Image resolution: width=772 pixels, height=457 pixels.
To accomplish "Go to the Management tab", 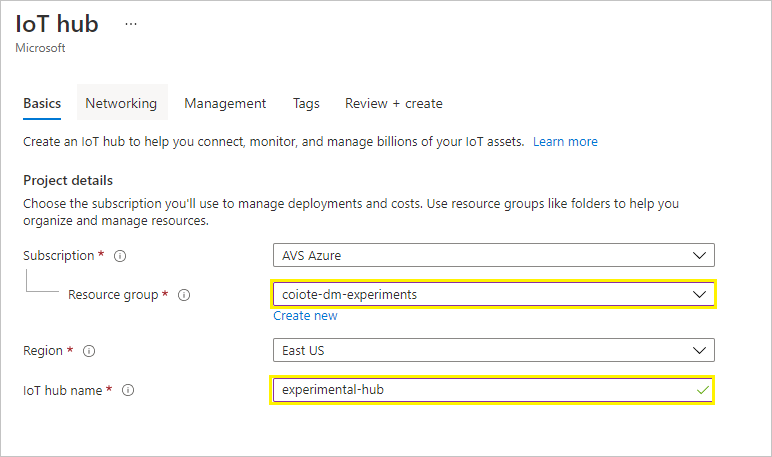I will click(225, 103).
